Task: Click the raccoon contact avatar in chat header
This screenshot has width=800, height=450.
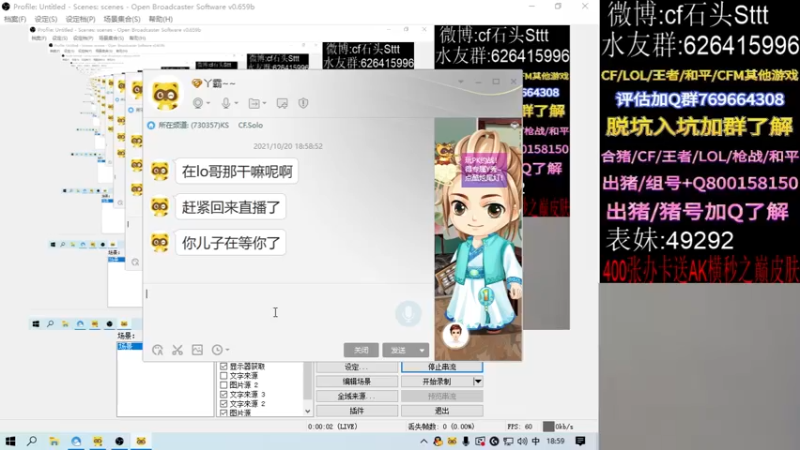Action: pos(166,93)
